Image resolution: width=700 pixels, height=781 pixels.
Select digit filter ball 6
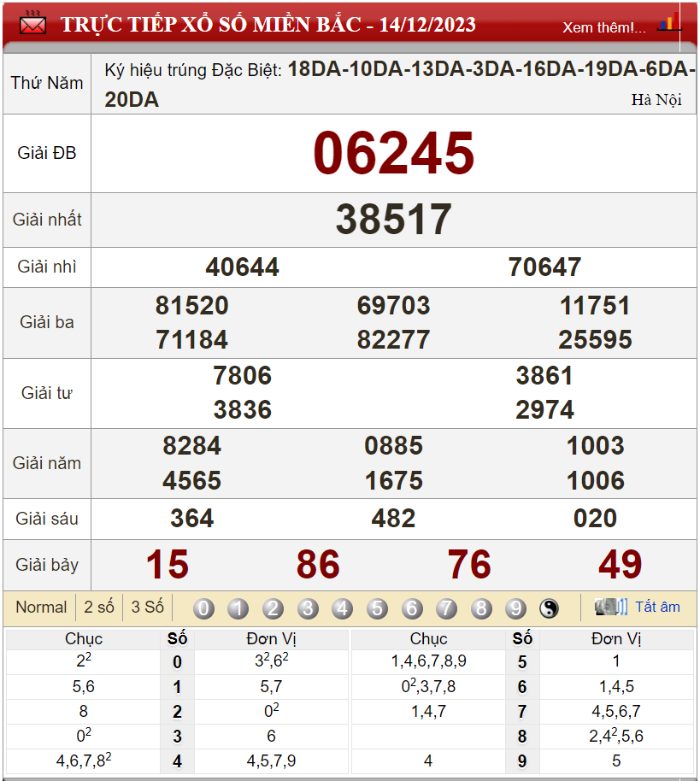(412, 608)
